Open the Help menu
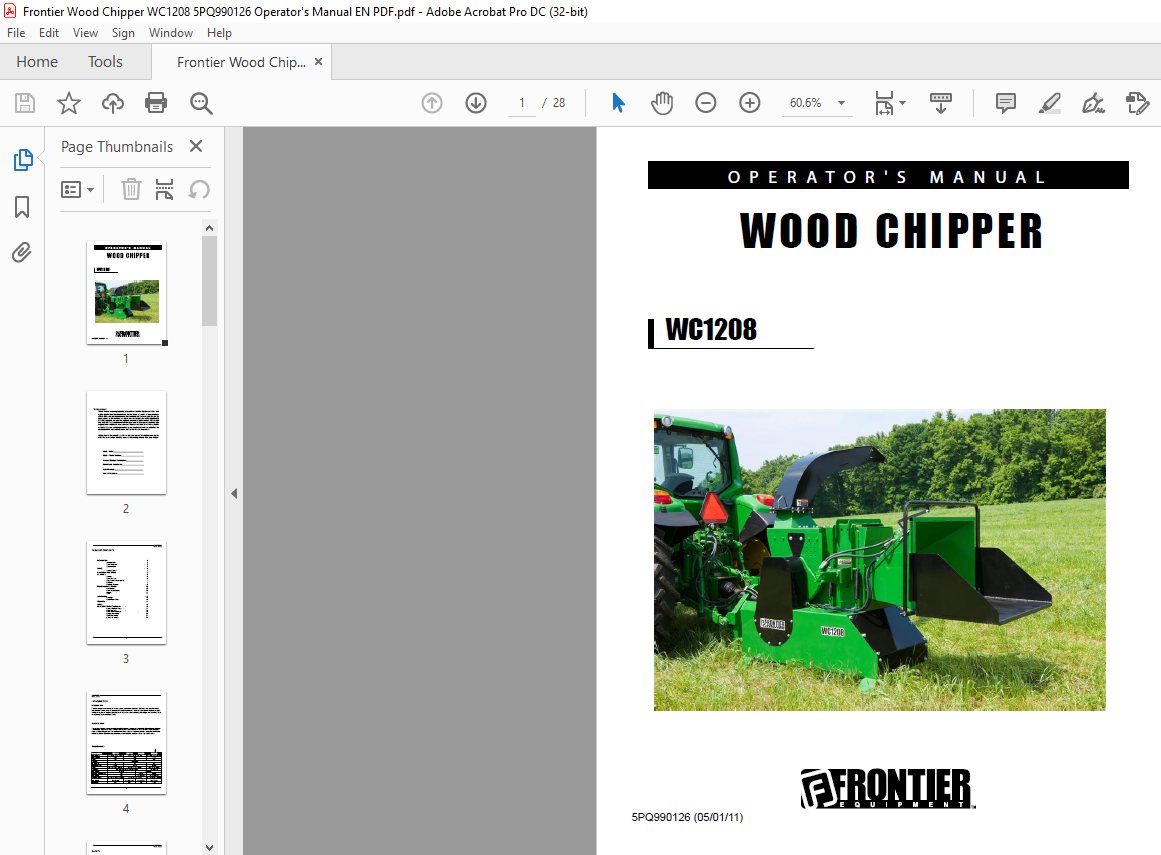The height and width of the screenshot is (855, 1161). click(x=219, y=33)
